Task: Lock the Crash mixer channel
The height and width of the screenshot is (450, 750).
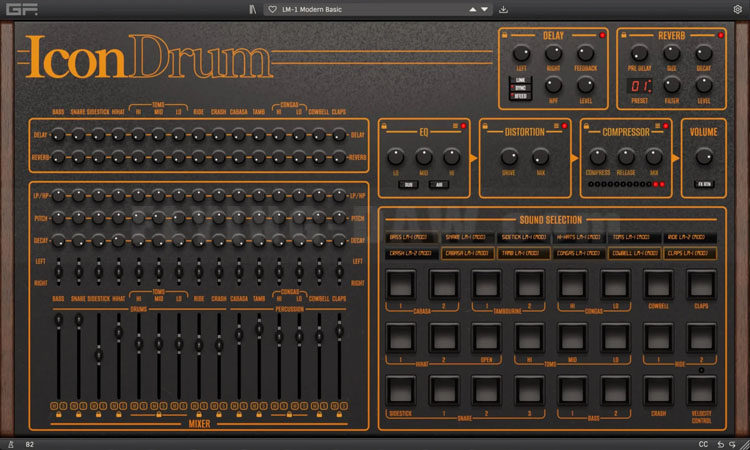Action: [x=219, y=414]
